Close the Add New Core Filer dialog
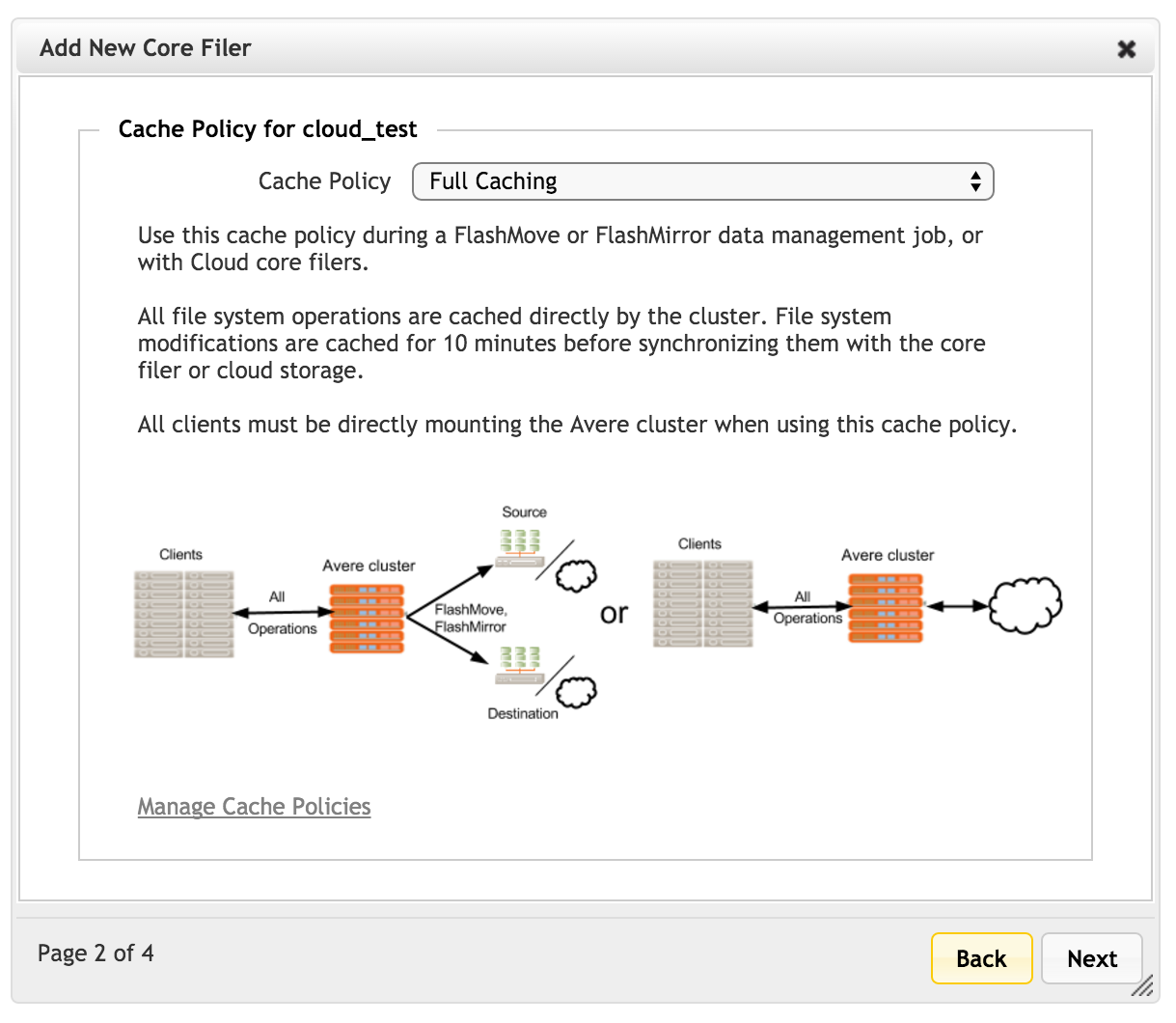Viewport: 1176px width, 1023px height. pos(1126,49)
